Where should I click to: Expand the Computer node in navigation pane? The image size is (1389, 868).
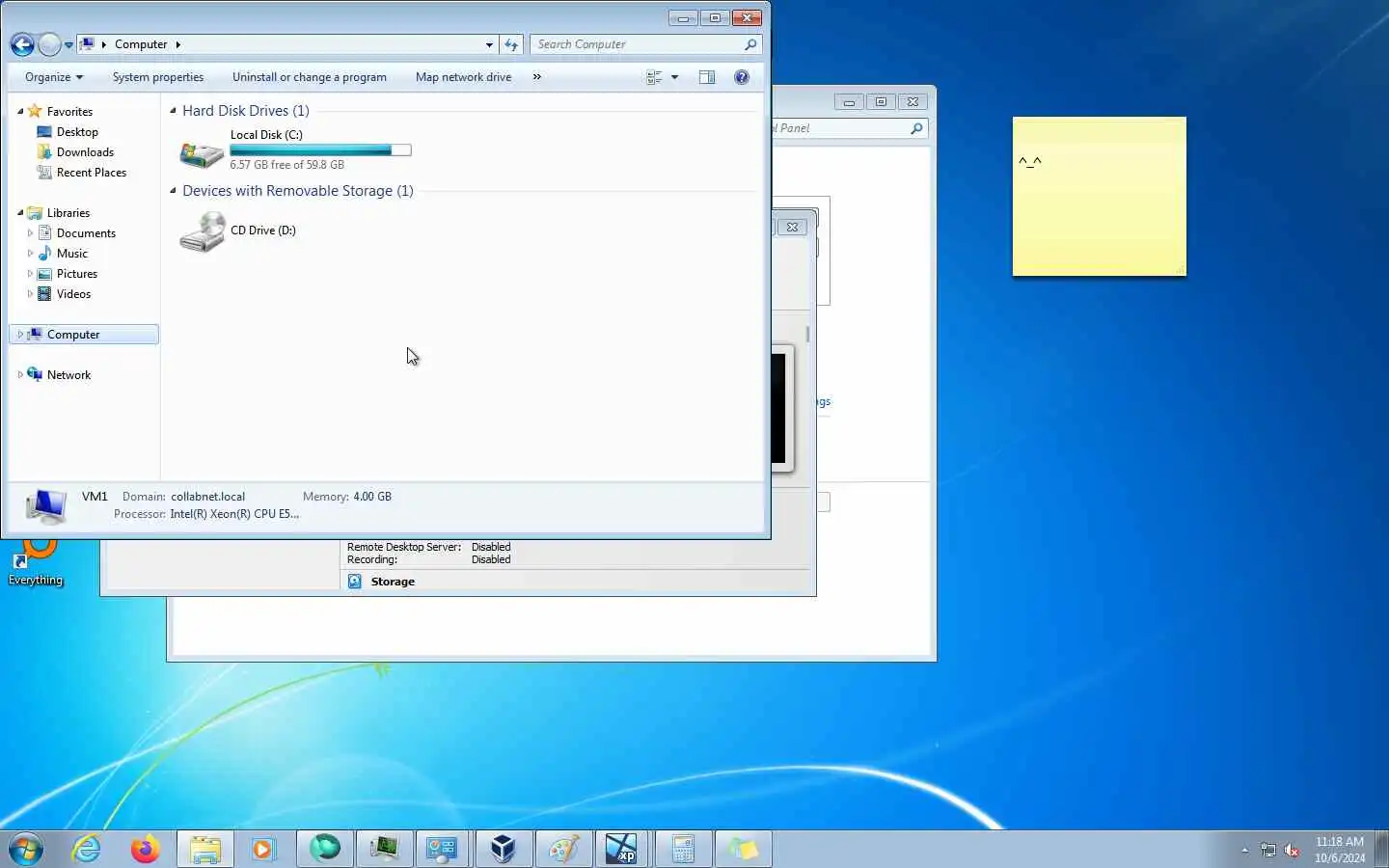(20, 335)
